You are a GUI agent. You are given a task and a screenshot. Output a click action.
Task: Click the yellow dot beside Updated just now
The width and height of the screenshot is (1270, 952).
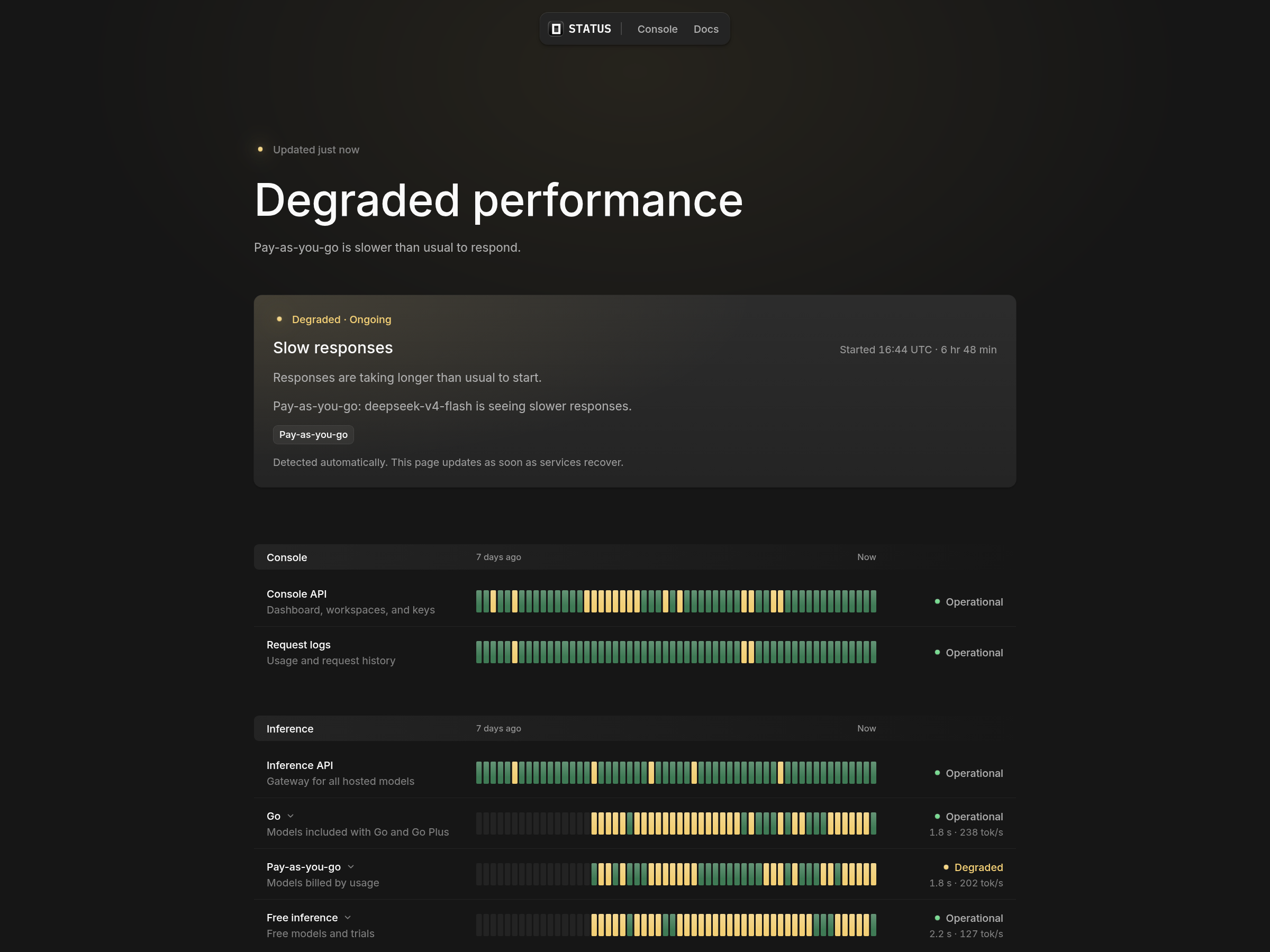[260, 149]
